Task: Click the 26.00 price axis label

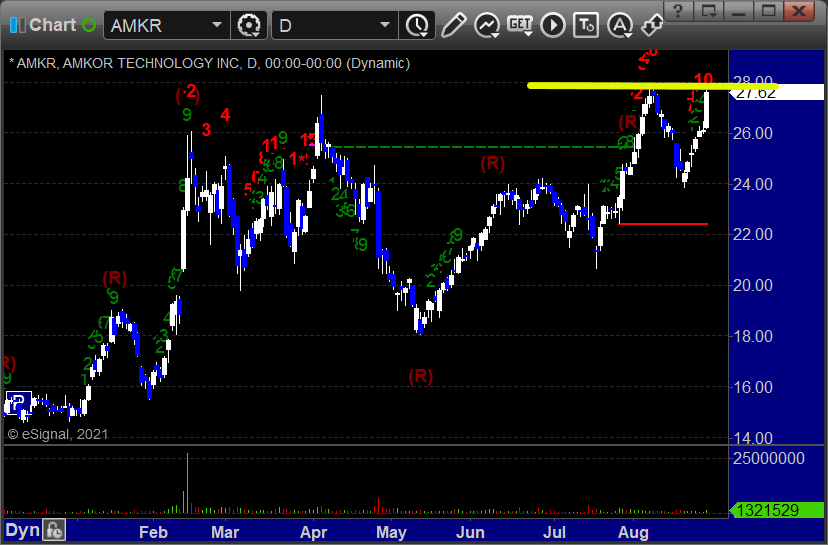Action: click(x=752, y=133)
